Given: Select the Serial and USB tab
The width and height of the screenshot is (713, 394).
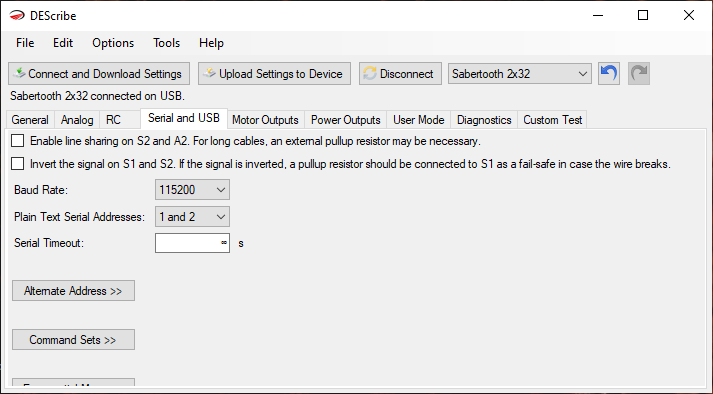Looking at the screenshot, I should (184, 118).
